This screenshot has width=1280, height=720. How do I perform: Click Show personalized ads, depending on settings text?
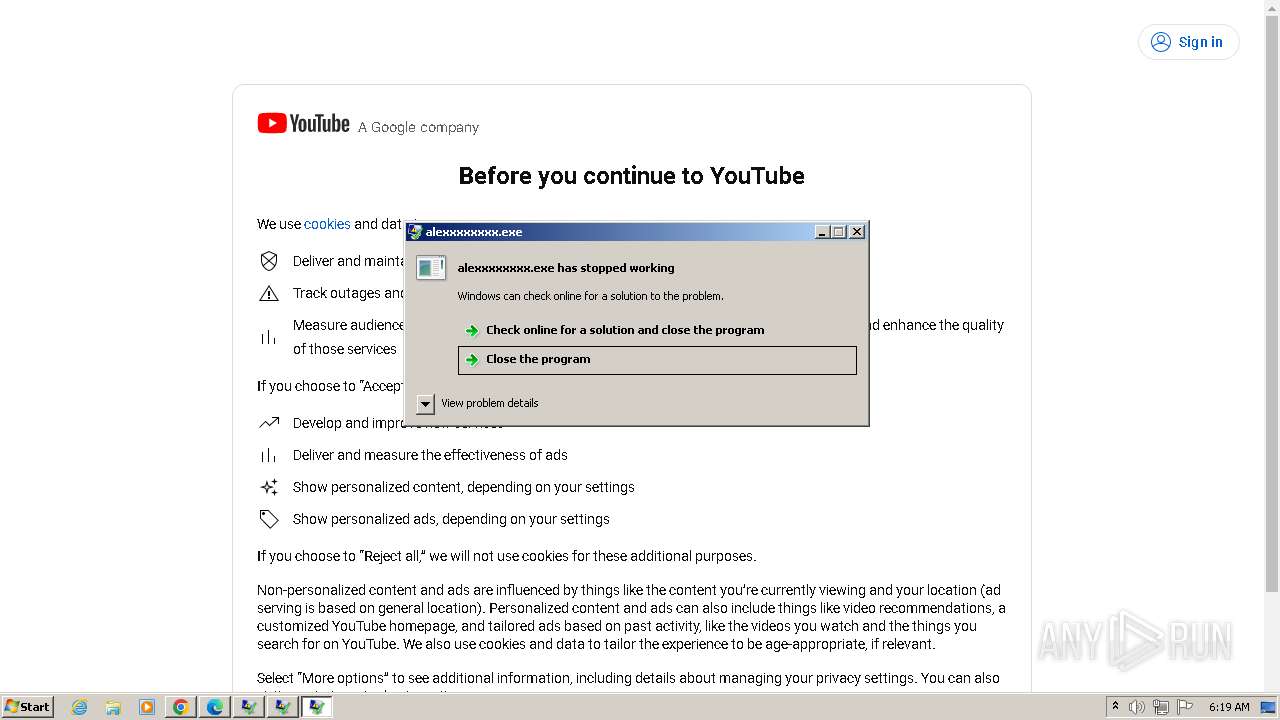(451, 519)
